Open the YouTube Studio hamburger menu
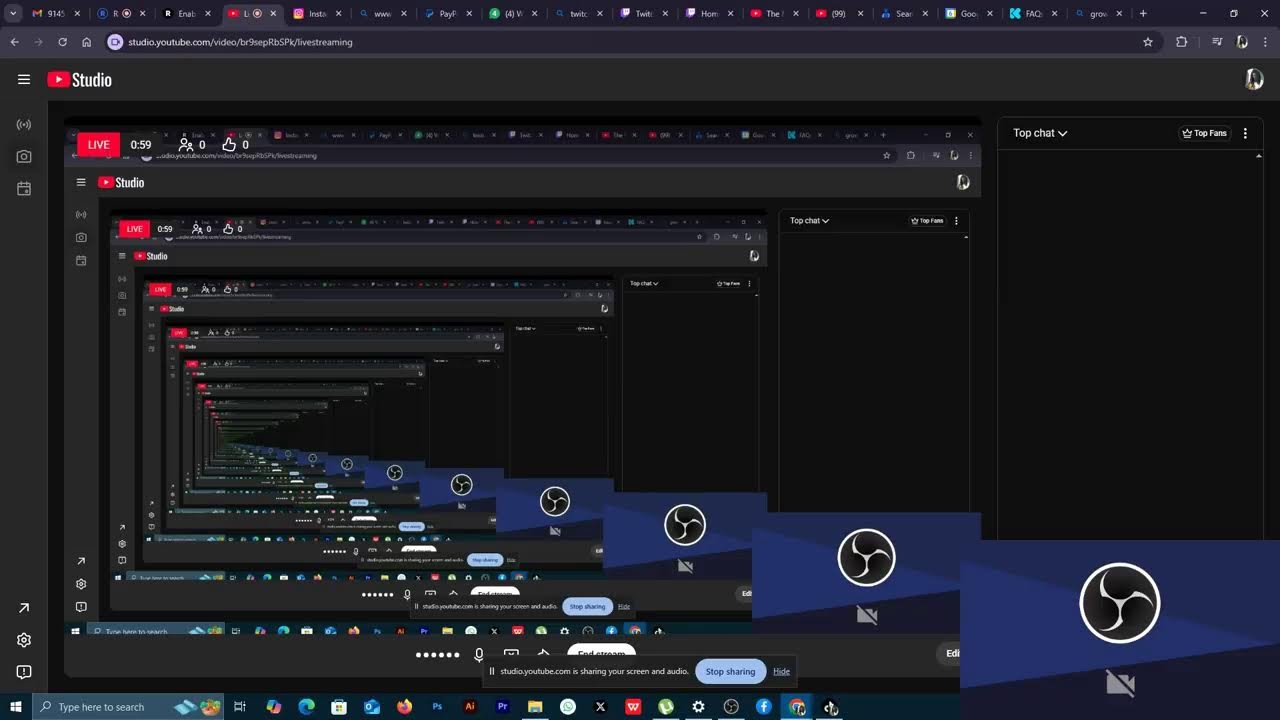This screenshot has width=1280, height=720. coord(24,80)
